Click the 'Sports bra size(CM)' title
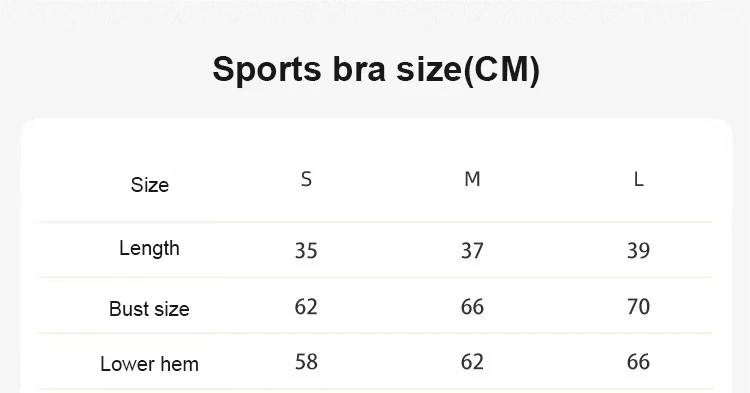750x393 pixels. 376,70
